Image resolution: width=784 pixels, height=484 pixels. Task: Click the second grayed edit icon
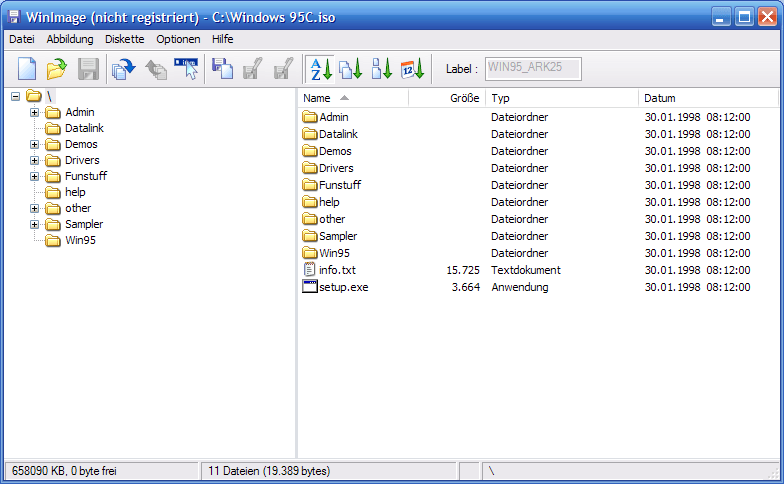(x=284, y=68)
